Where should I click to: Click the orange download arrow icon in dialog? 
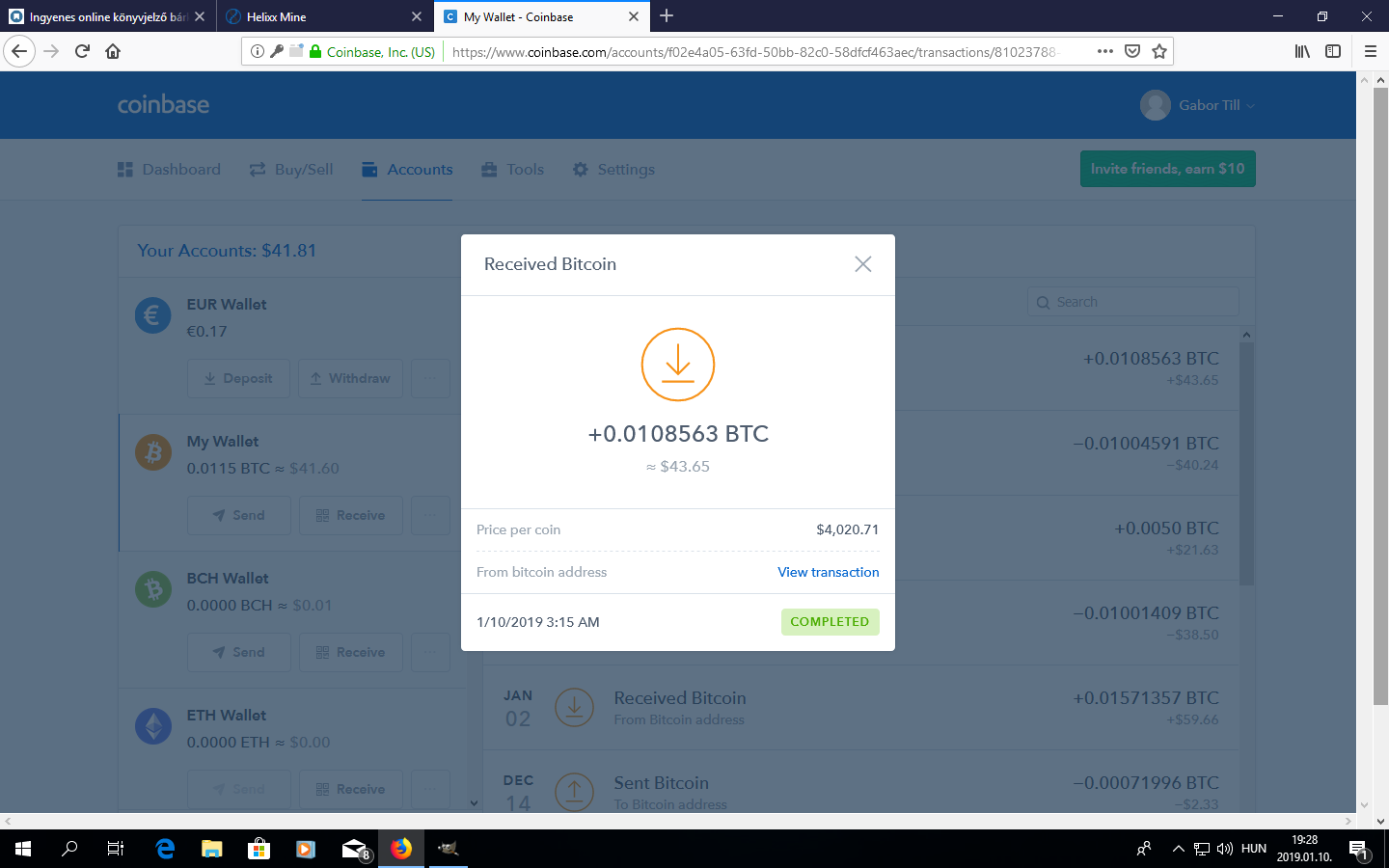(678, 365)
